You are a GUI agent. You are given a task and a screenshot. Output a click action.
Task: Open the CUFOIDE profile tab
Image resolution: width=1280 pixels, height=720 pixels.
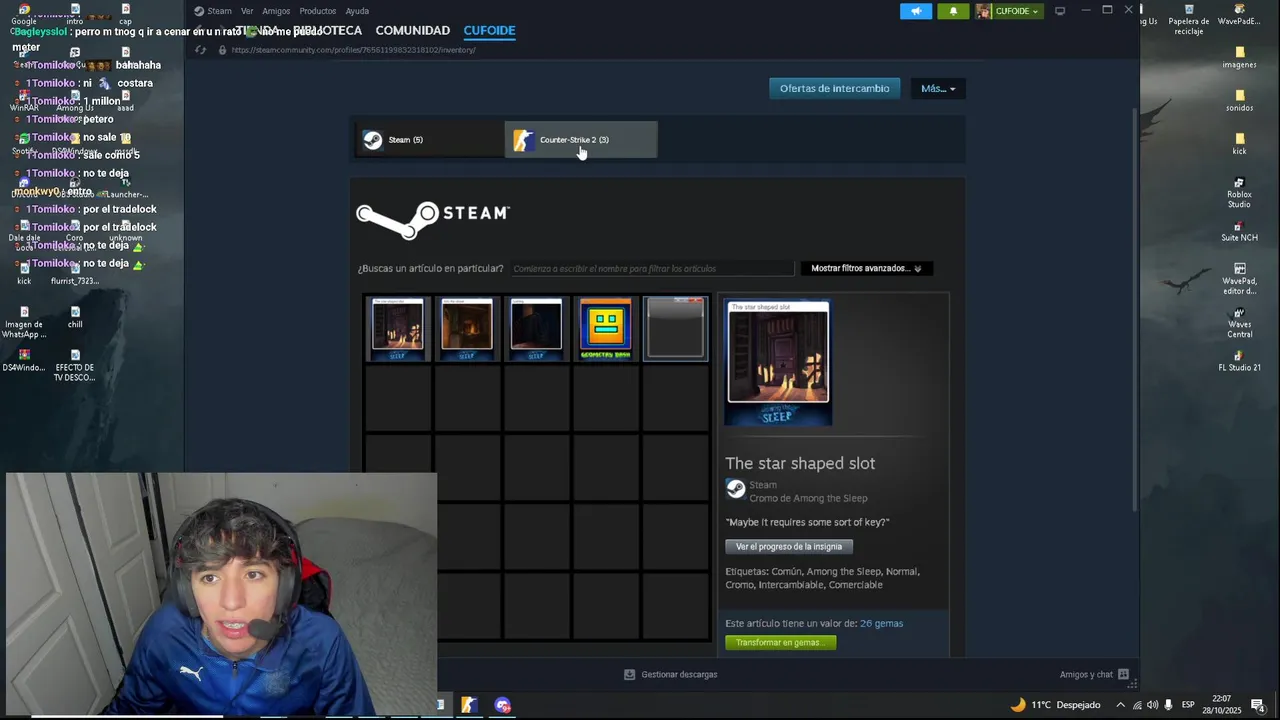pyautogui.click(x=489, y=30)
